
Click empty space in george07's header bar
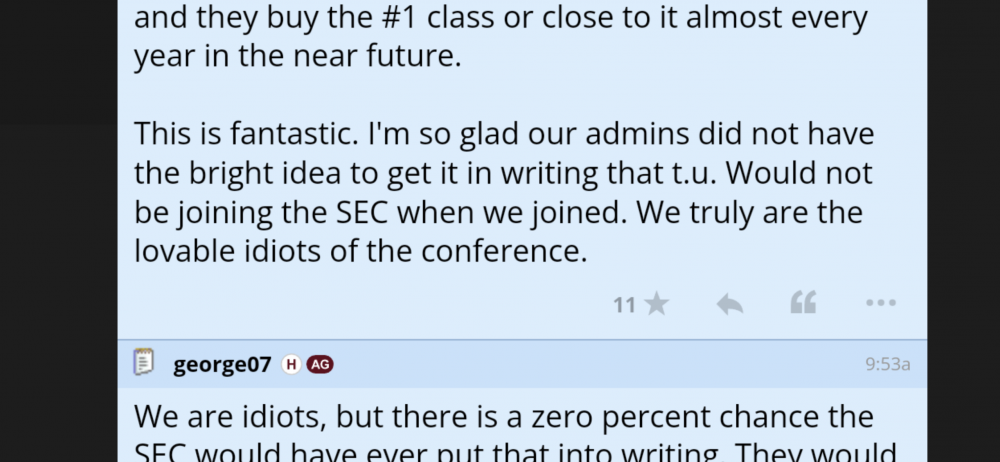600,365
